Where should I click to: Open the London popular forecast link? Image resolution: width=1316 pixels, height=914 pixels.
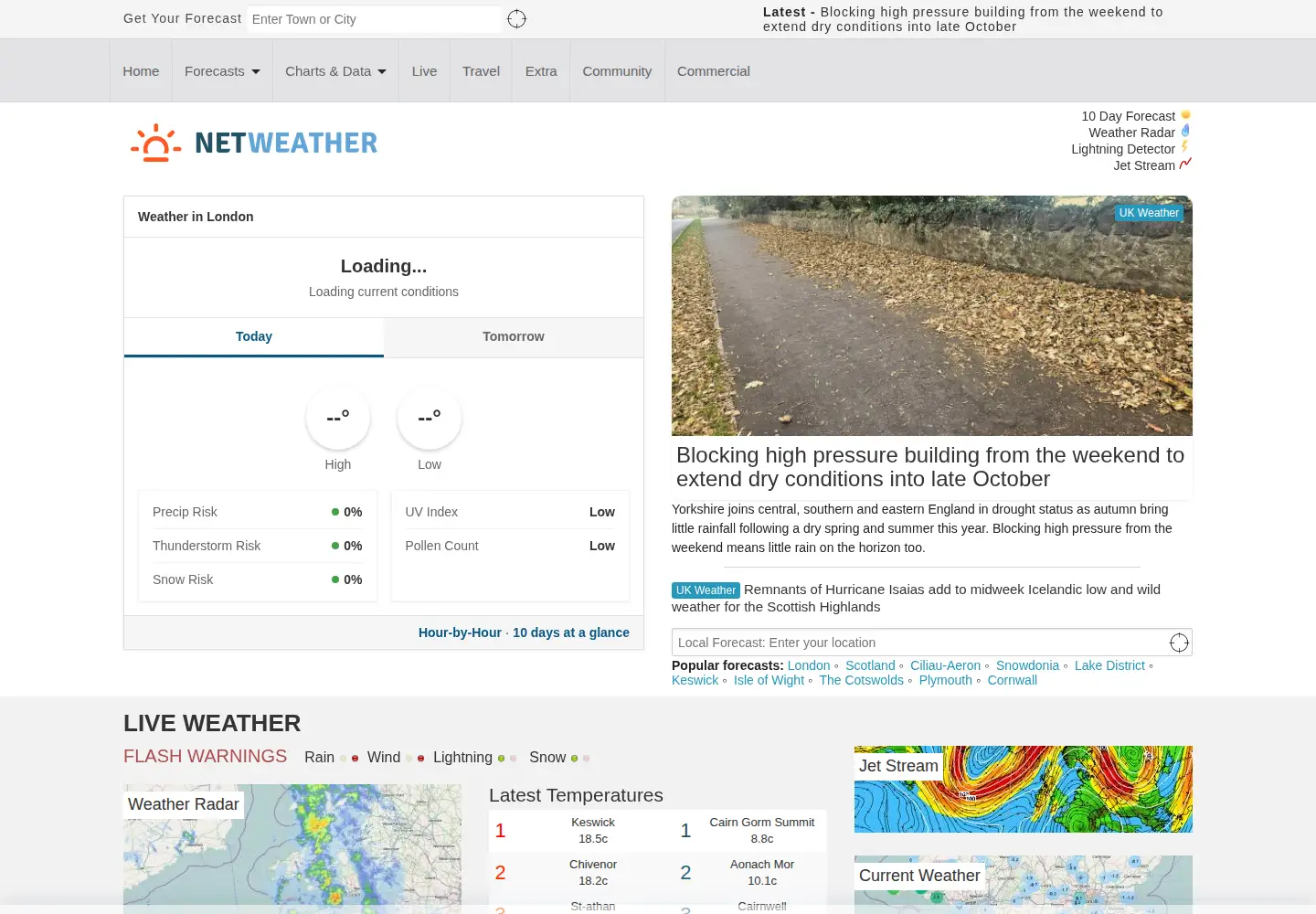[x=809, y=665]
